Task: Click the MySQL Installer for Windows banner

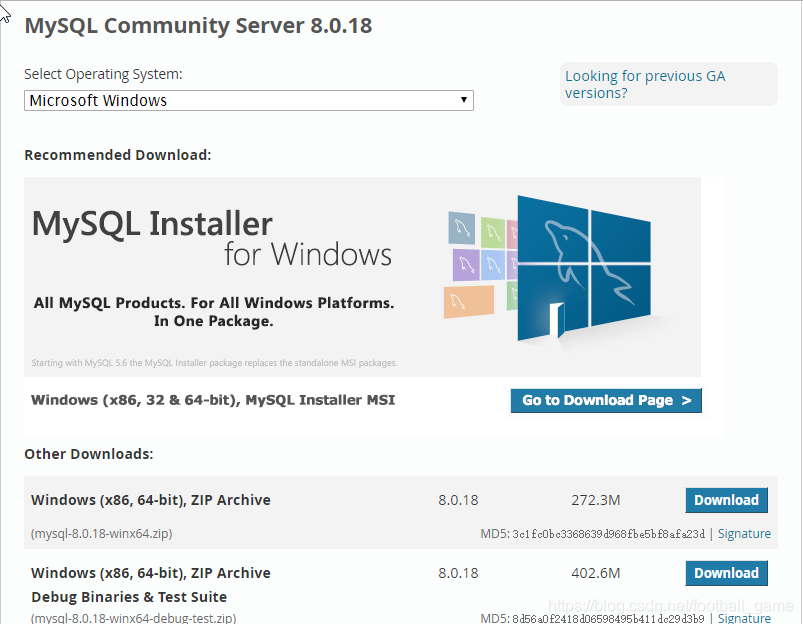Action: [362, 277]
